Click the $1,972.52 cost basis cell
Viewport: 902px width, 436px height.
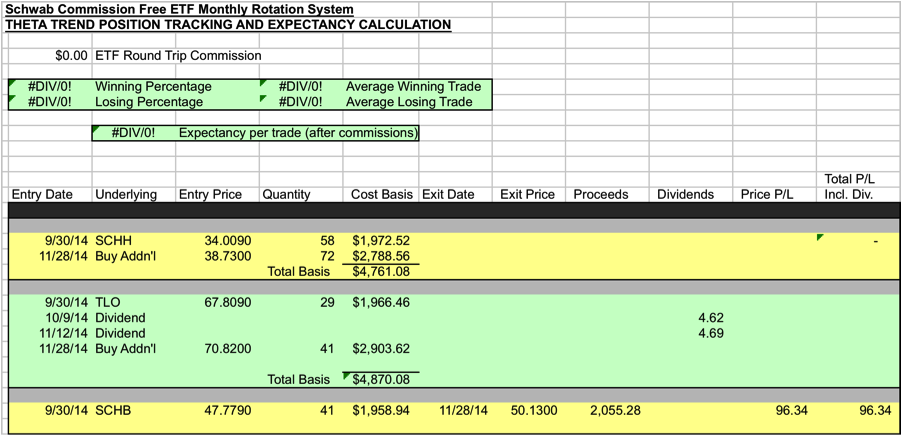(x=382, y=240)
